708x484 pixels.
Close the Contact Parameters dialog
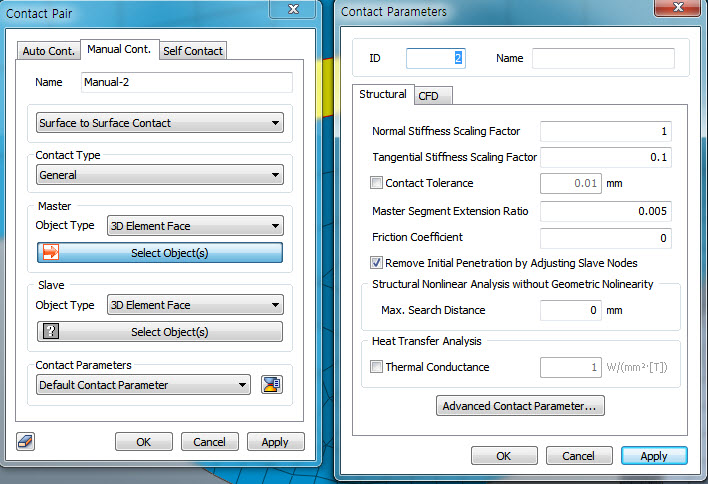pos(677,7)
